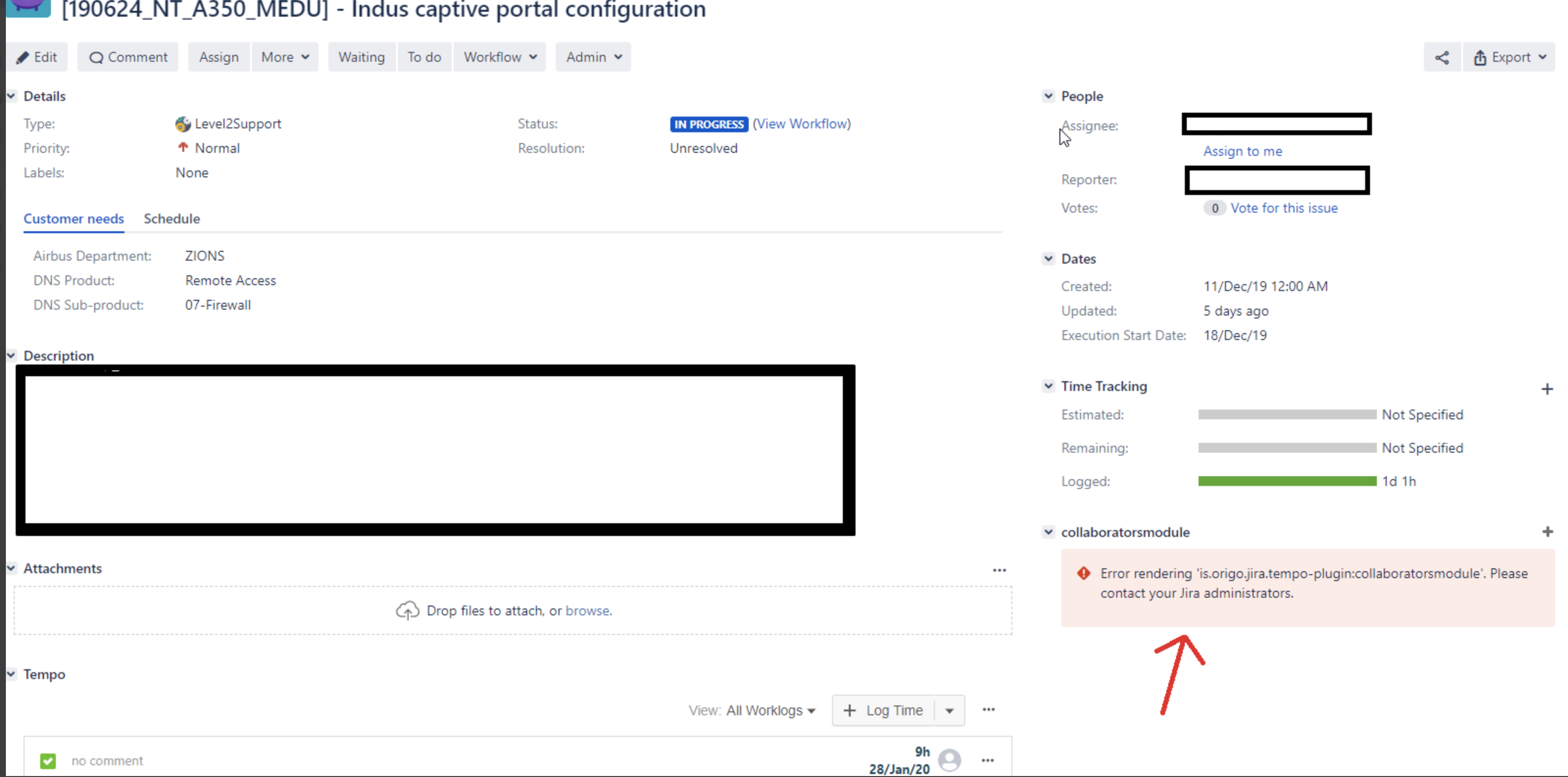Toggle the green worklog checkbox
1568x777 pixels.
[x=48, y=760]
